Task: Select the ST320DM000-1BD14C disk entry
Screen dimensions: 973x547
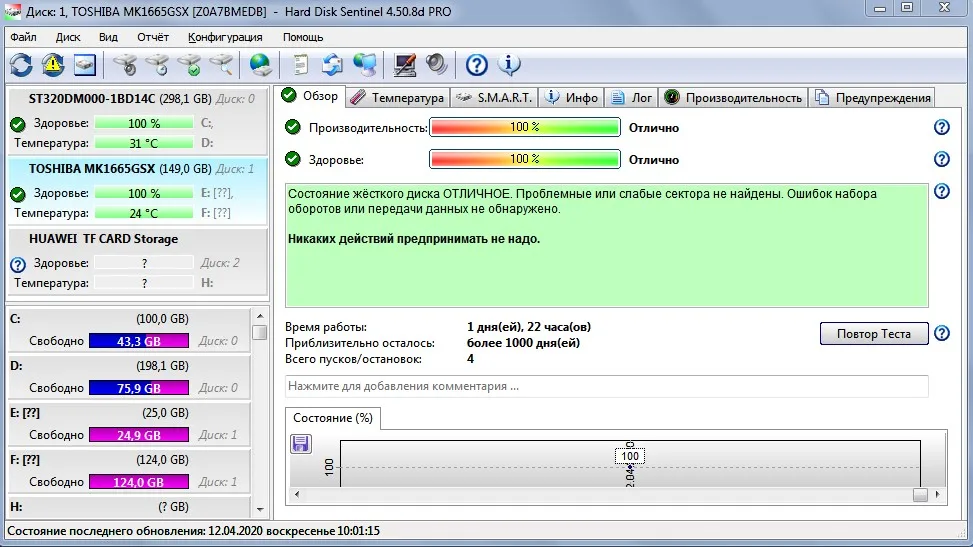Action: pyautogui.click(x=137, y=120)
